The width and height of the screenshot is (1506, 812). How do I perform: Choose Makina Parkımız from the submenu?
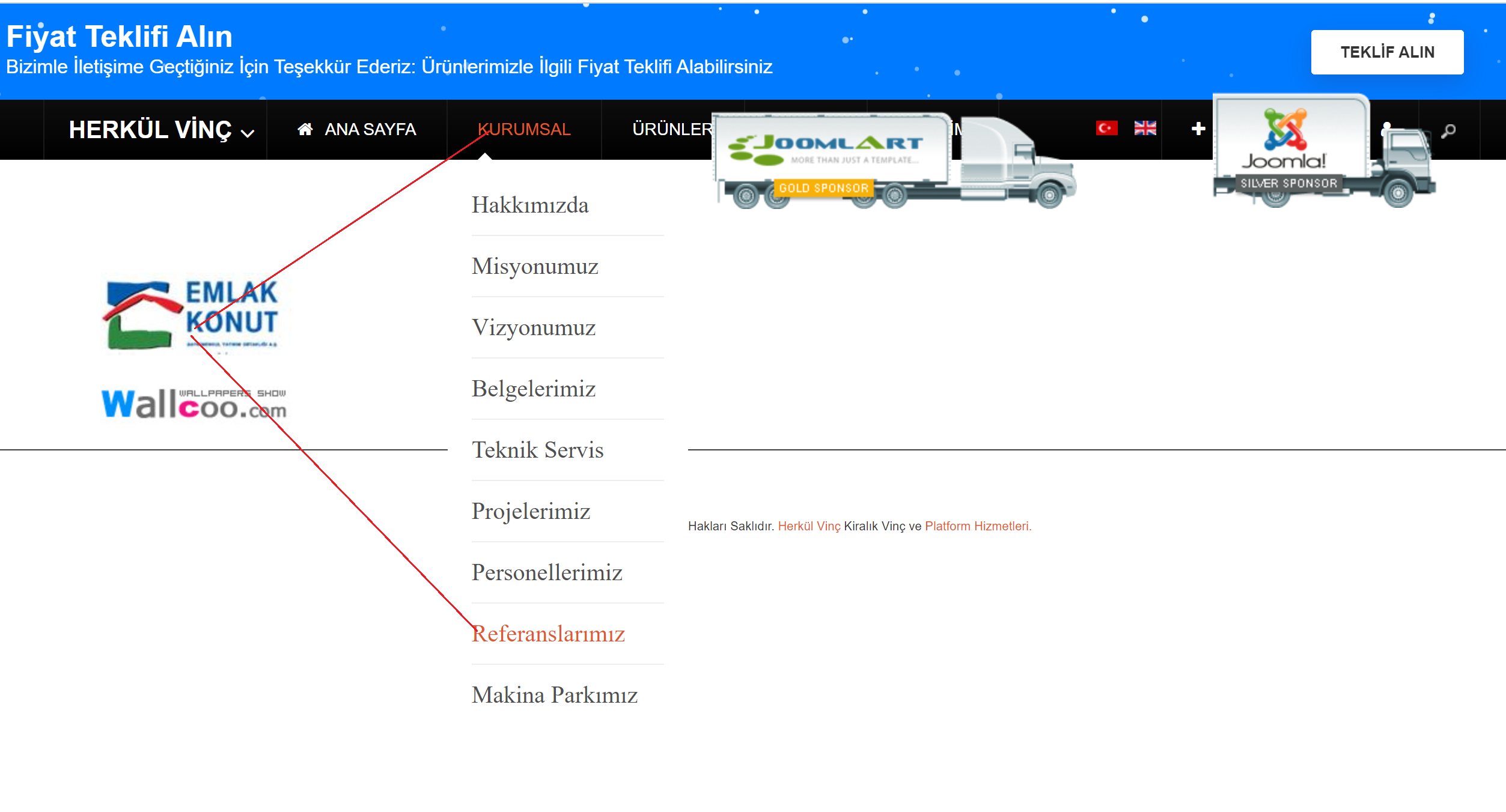pyautogui.click(x=554, y=695)
